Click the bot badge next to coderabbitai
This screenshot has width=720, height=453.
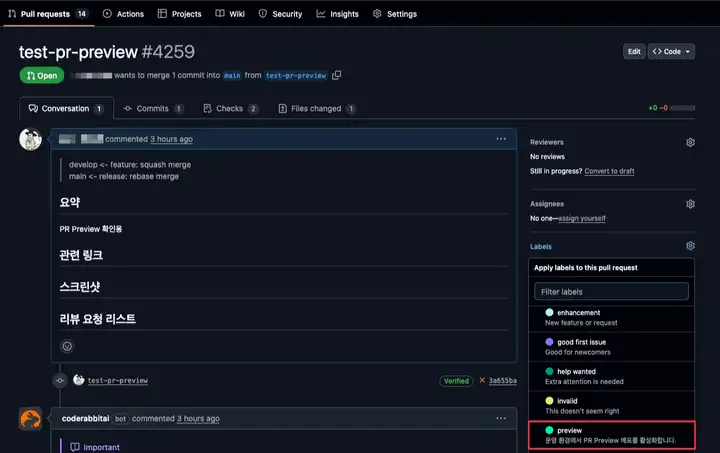[x=120, y=419]
